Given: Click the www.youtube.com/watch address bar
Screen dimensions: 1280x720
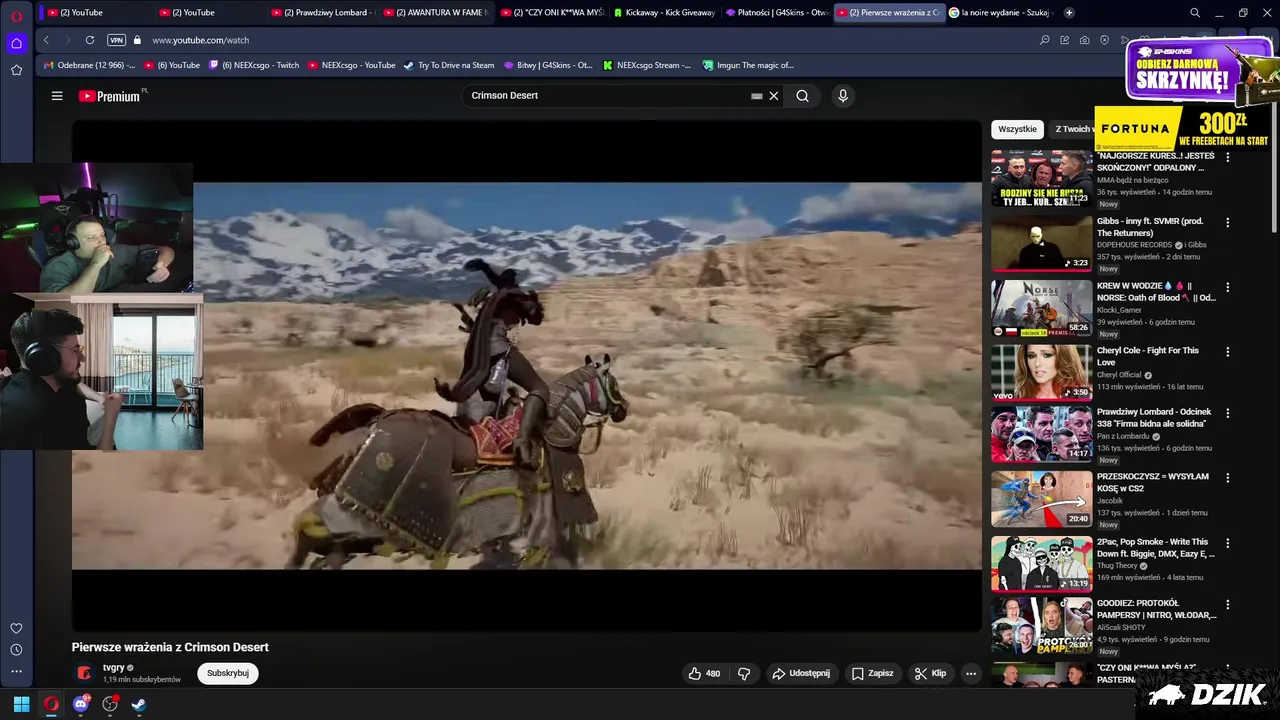Looking at the screenshot, I should tap(200, 40).
